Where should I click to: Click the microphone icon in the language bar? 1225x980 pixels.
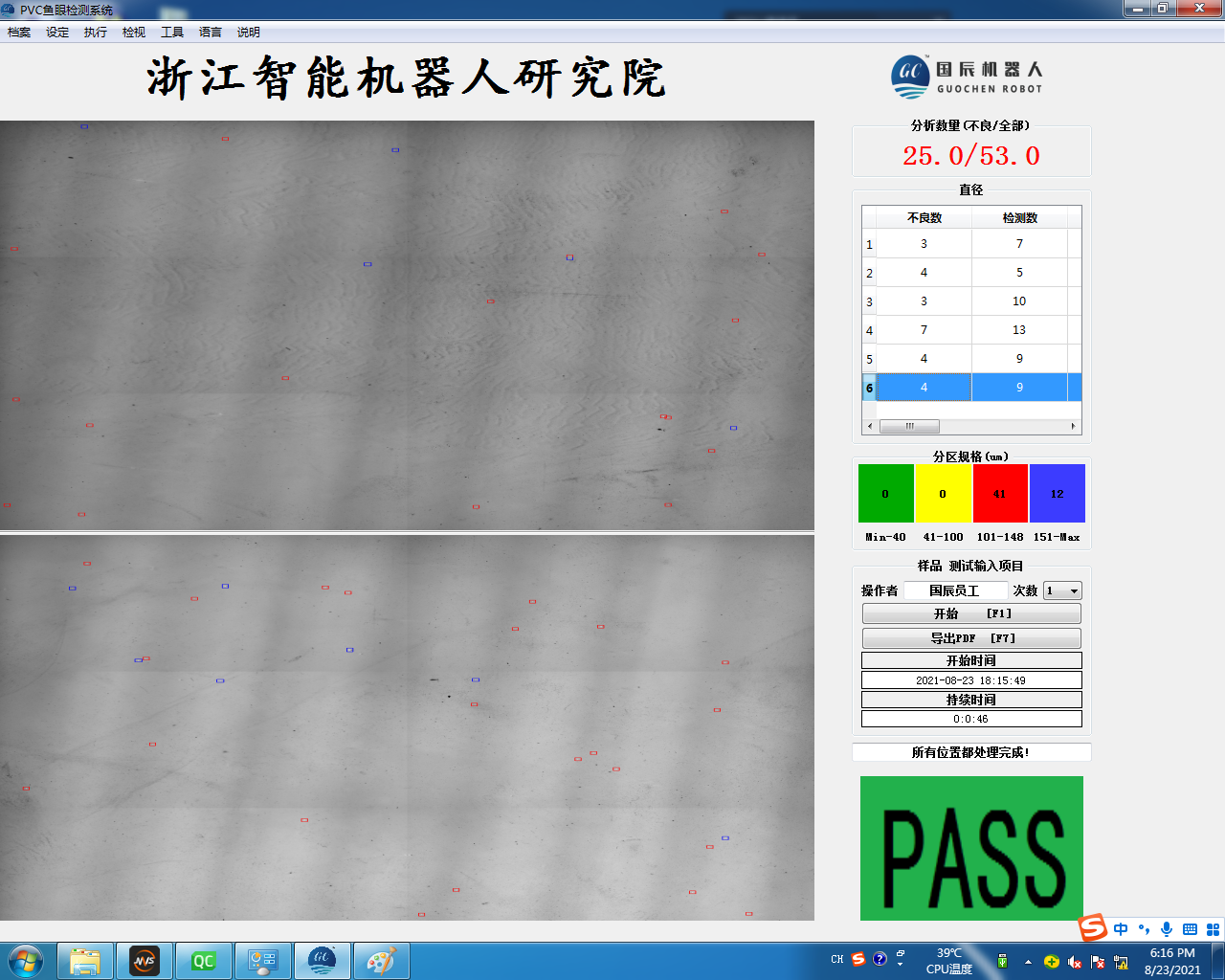pyautogui.click(x=1166, y=928)
